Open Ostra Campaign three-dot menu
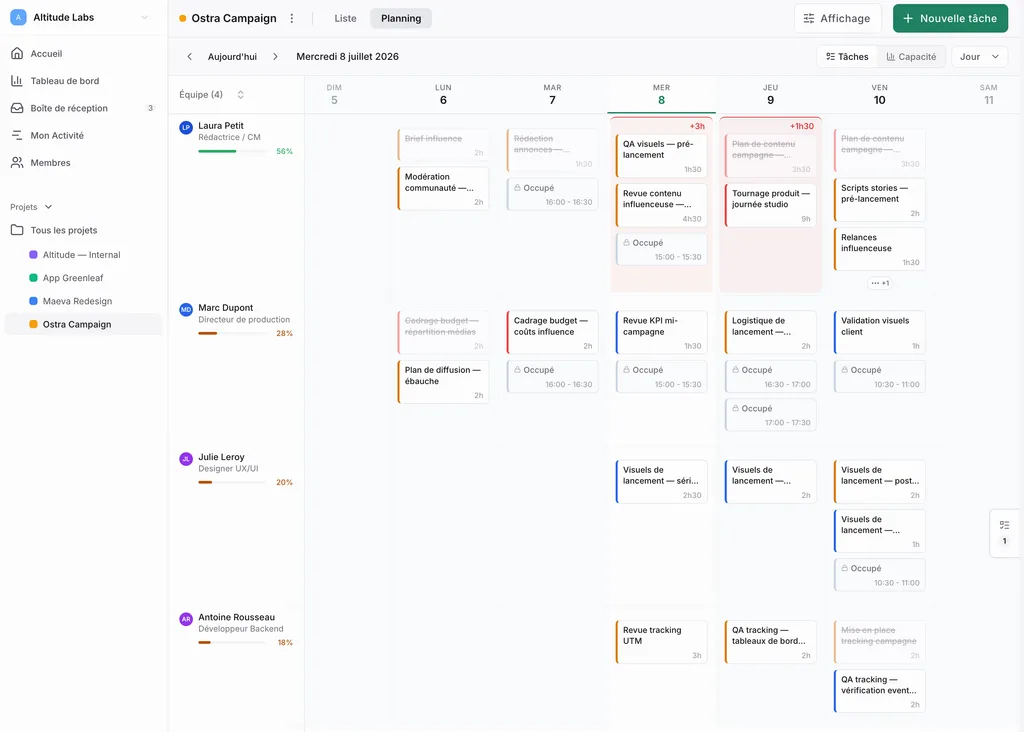Image resolution: width=1024 pixels, height=732 pixels. point(292,18)
